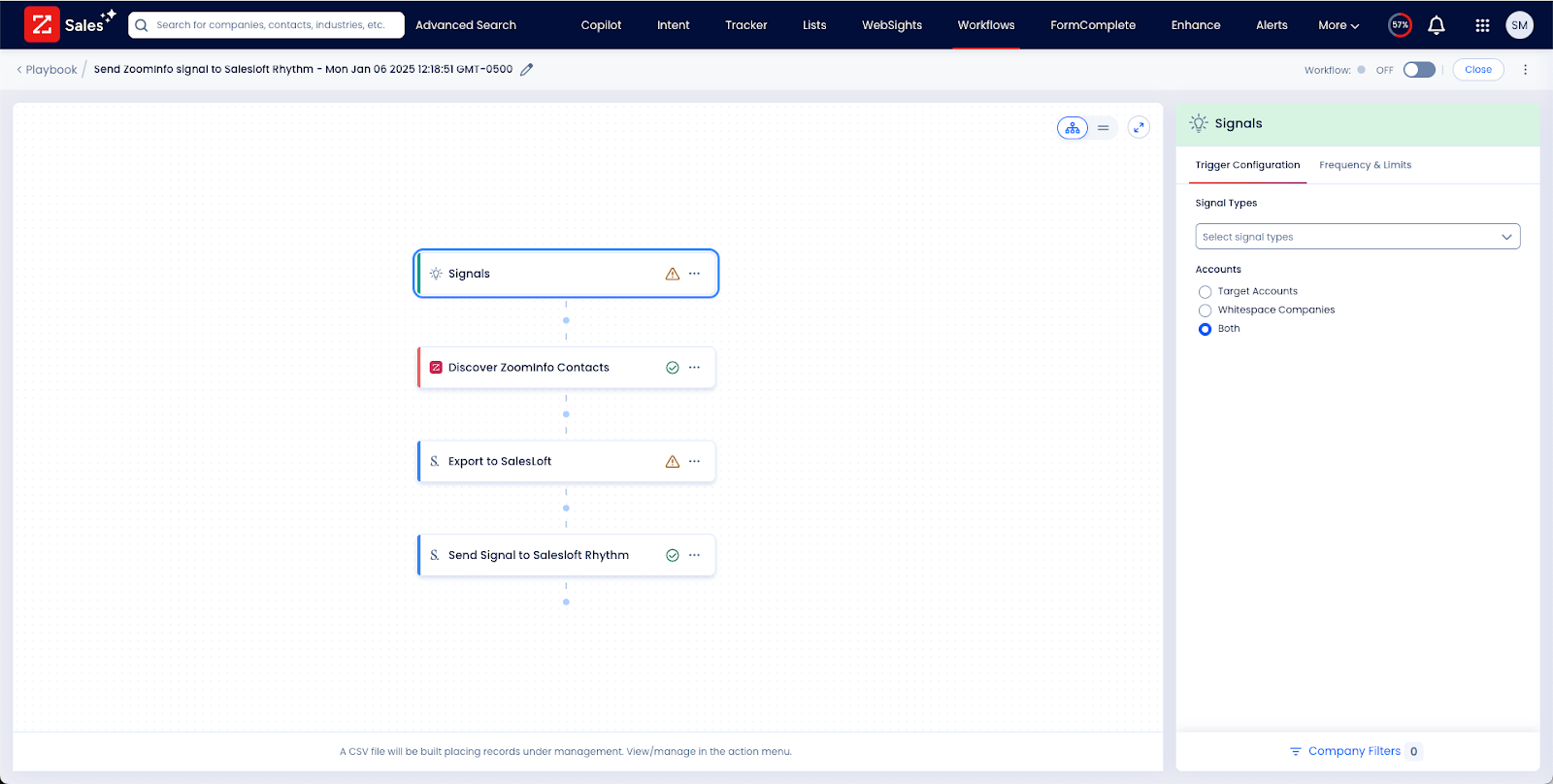Select the Export to SalesLoft node
This screenshot has height=784, width=1553.
[x=566, y=462]
